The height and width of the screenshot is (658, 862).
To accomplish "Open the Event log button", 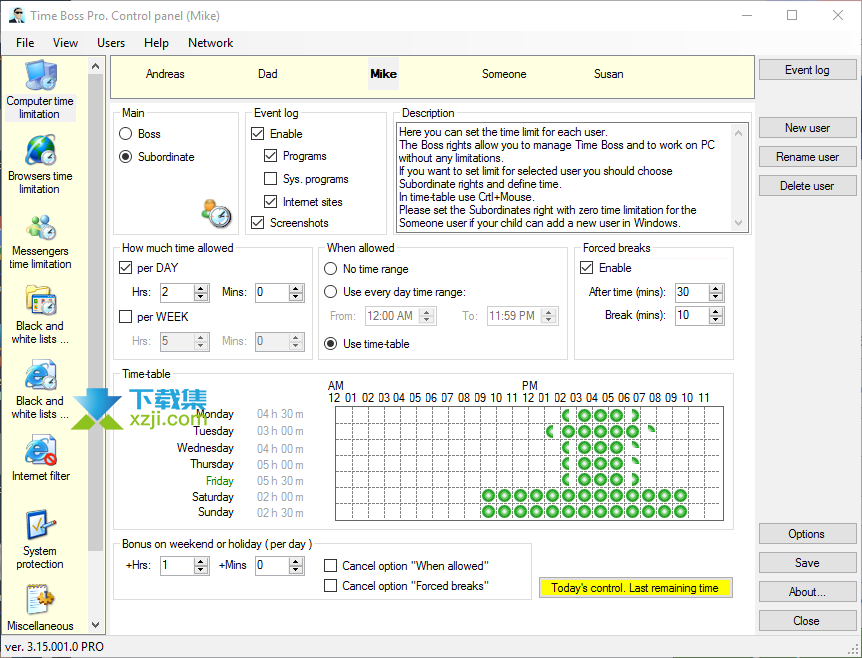I will (x=807, y=70).
